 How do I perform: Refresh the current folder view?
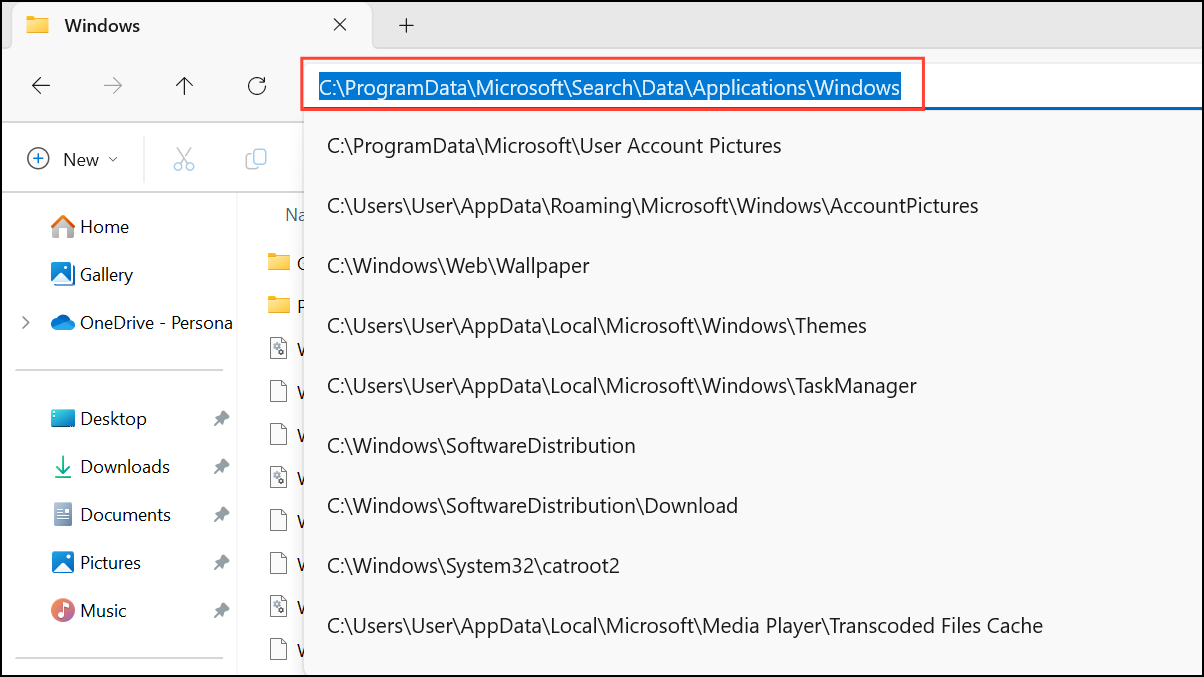257,86
